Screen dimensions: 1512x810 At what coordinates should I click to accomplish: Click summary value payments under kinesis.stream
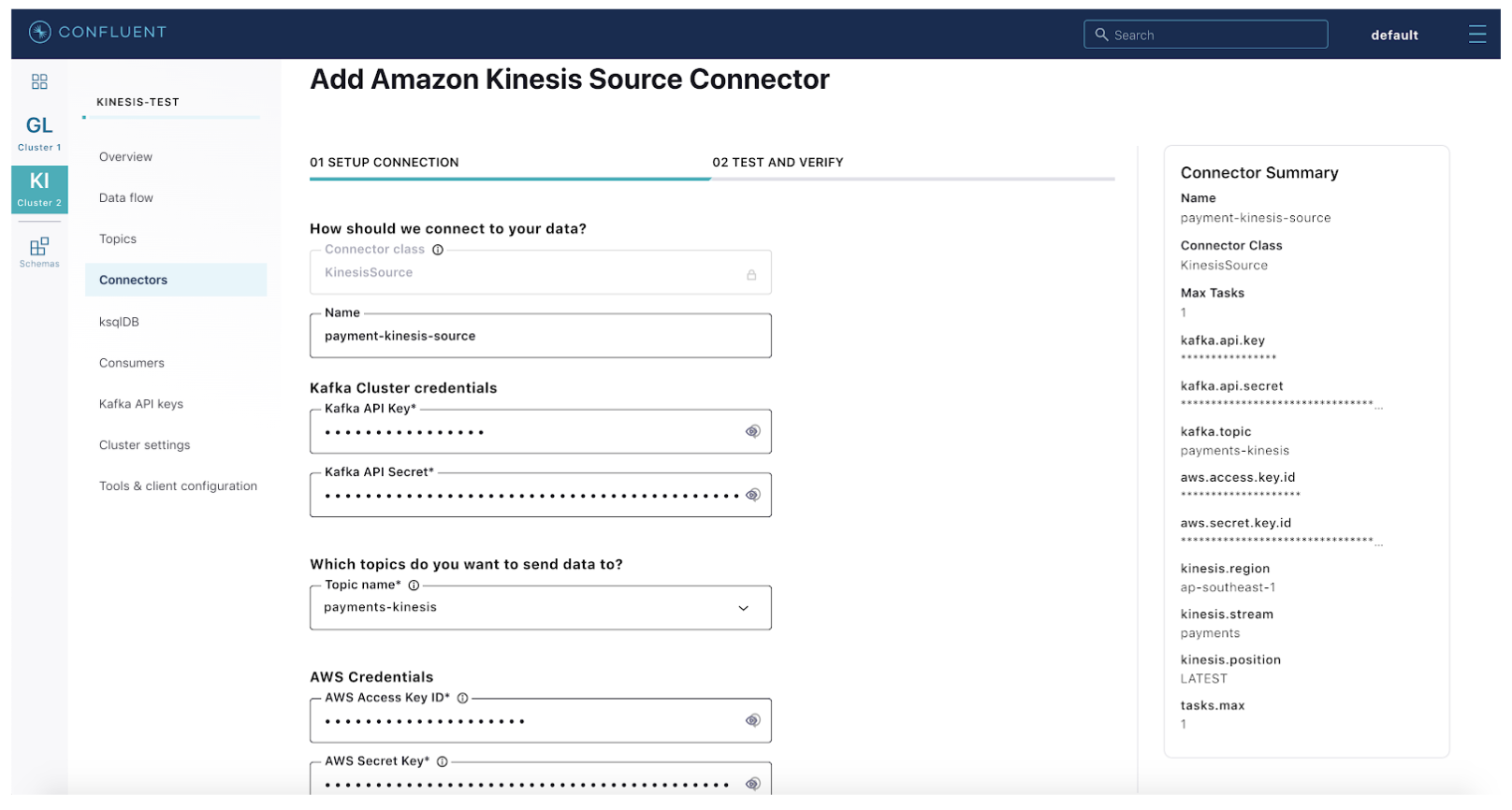pos(1210,634)
